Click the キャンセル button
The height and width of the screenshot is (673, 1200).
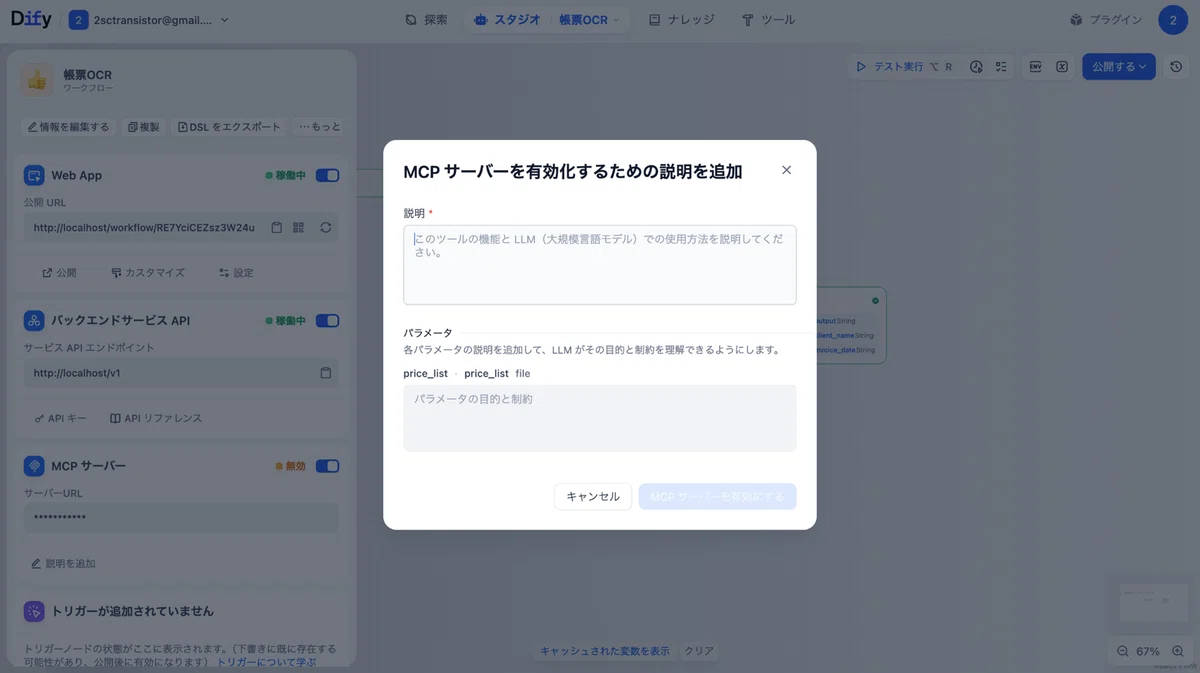[593, 497]
